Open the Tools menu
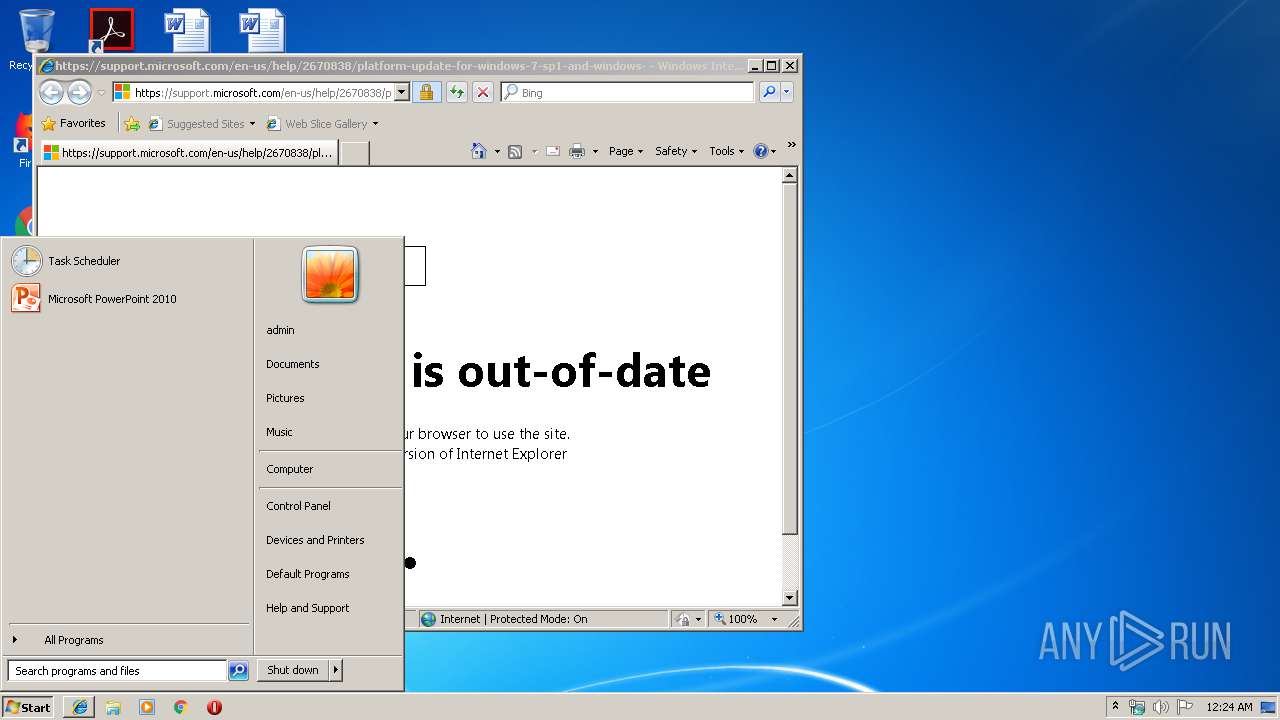The height and width of the screenshot is (720, 1280). [727, 151]
